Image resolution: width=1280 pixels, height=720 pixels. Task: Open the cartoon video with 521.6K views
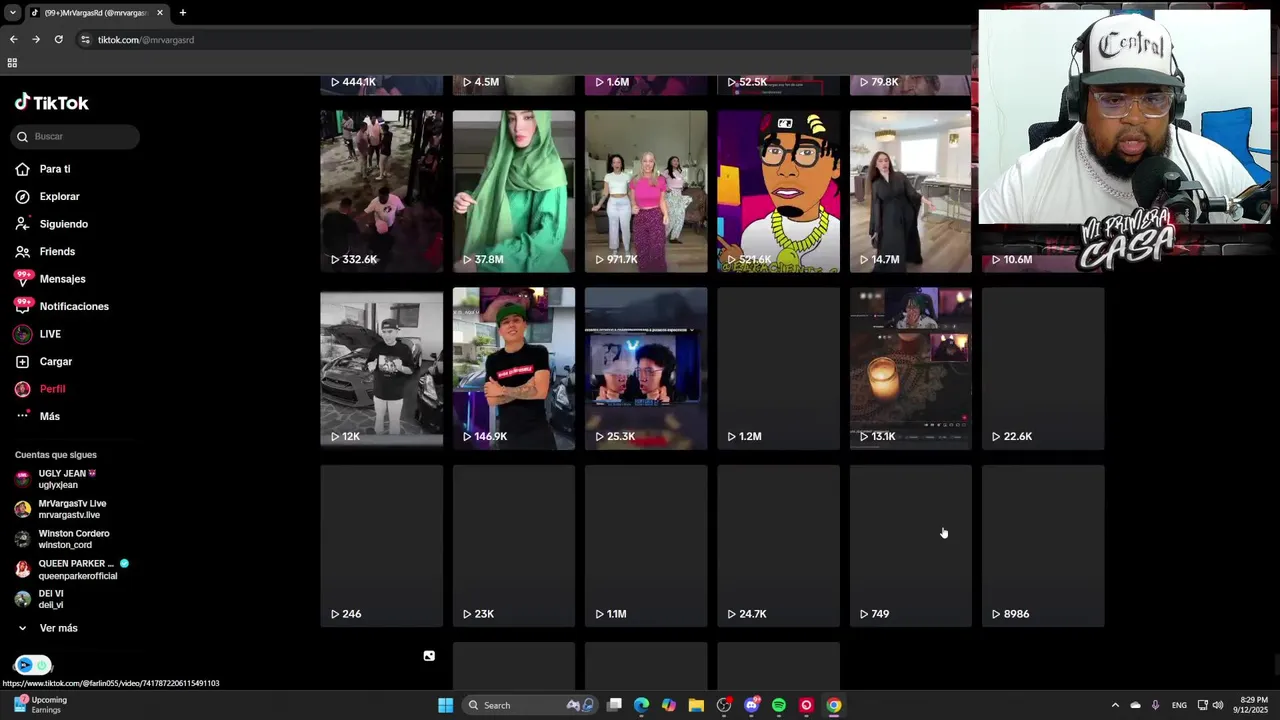click(x=778, y=191)
